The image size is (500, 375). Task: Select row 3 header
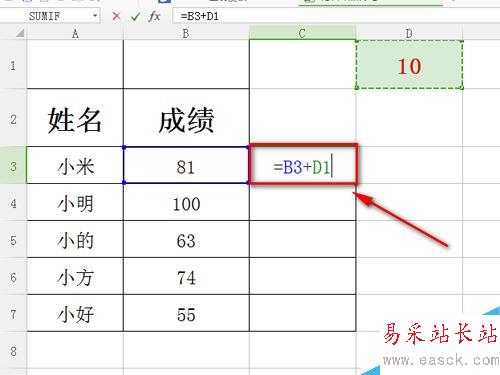(13, 165)
